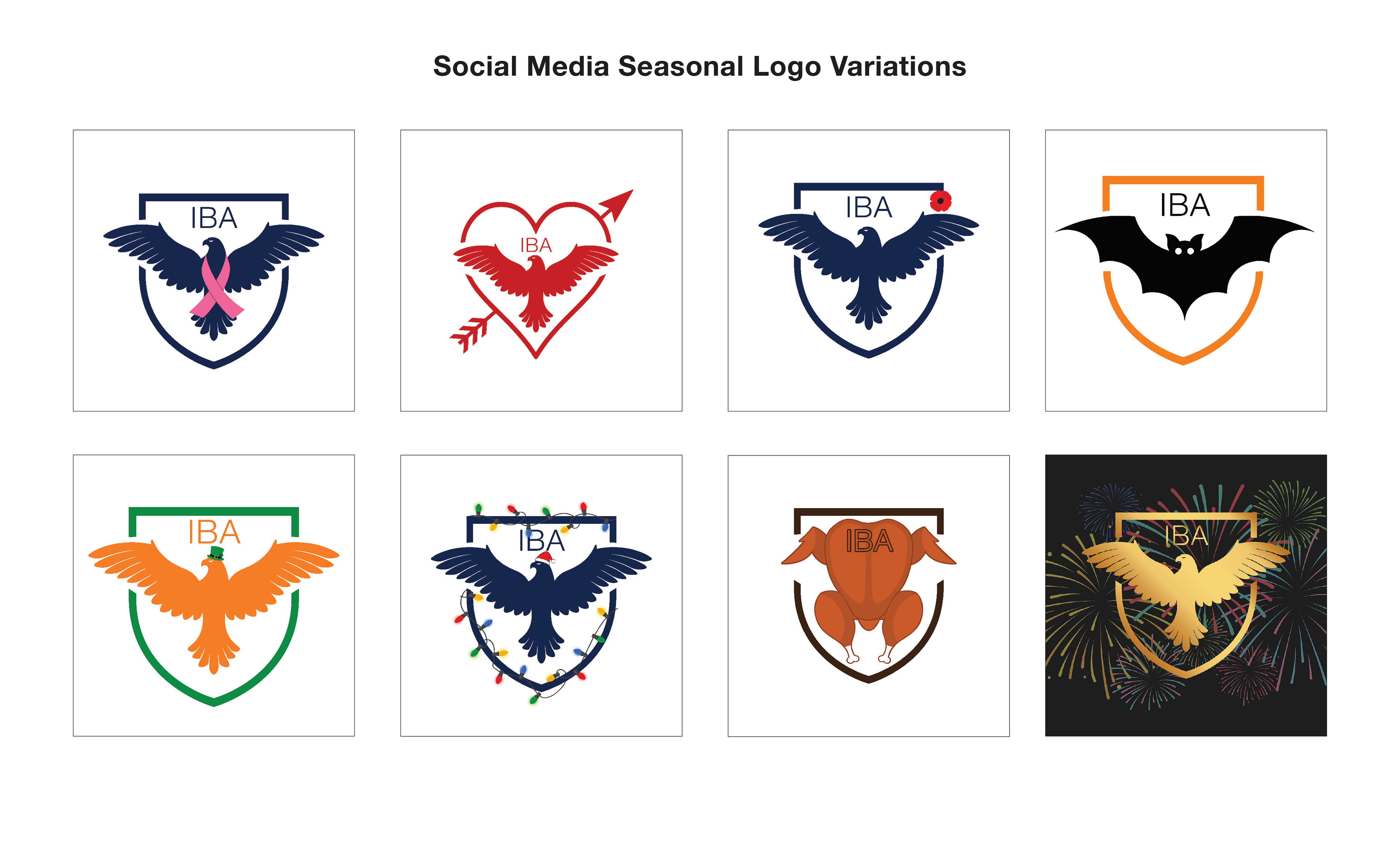Click the title Social Media Seasonal Logo Variations

point(699,66)
